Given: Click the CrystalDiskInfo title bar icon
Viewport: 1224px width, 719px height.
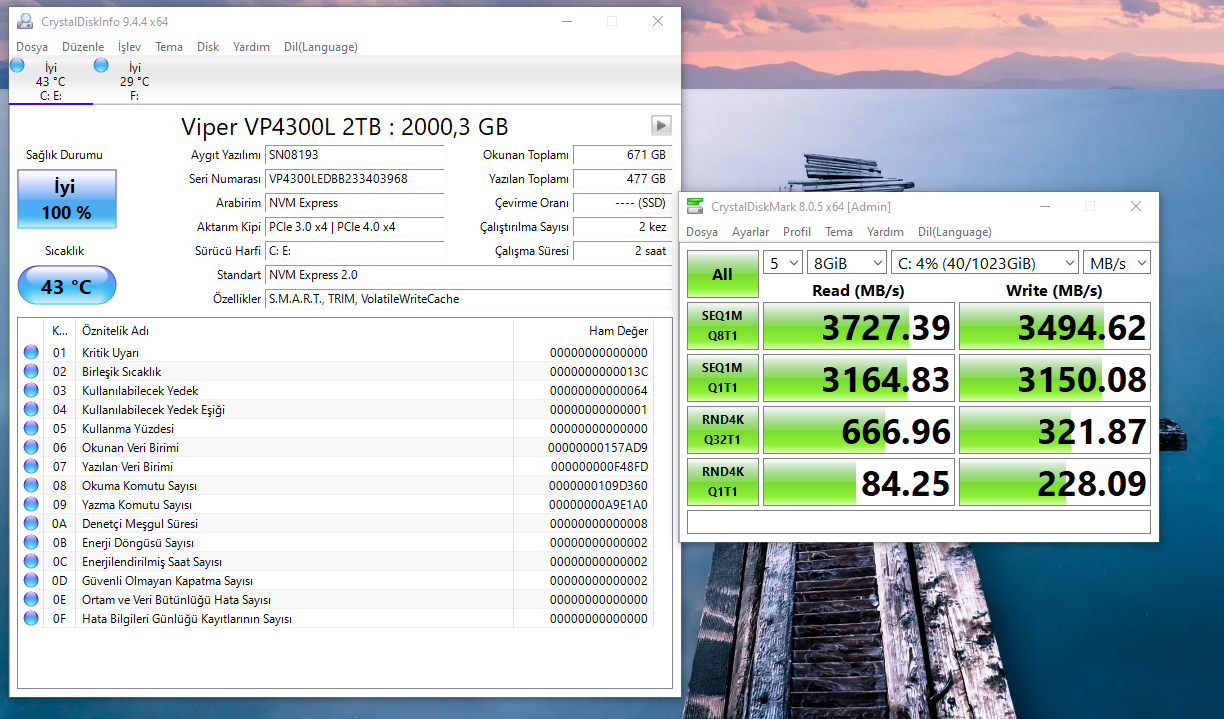Looking at the screenshot, I should (x=24, y=21).
